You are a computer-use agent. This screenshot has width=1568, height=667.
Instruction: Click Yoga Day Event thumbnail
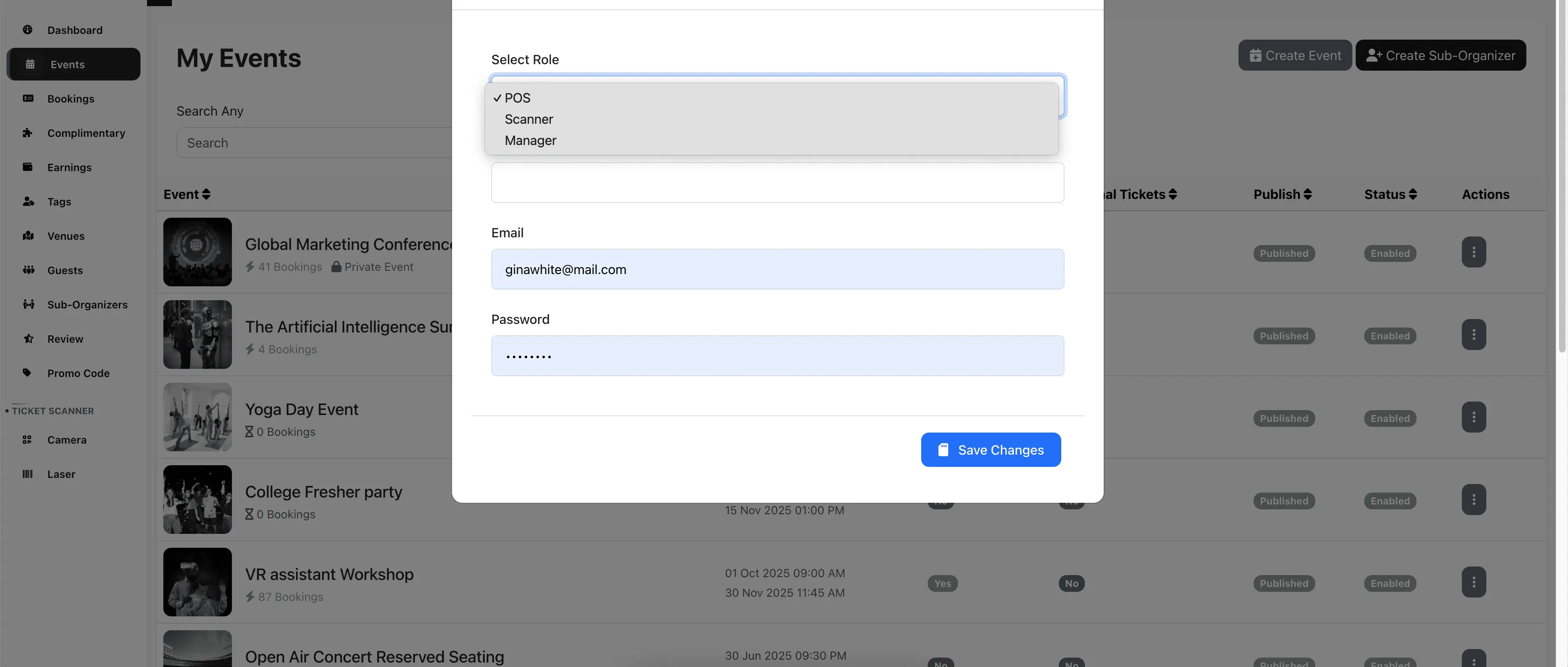(197, 417)
